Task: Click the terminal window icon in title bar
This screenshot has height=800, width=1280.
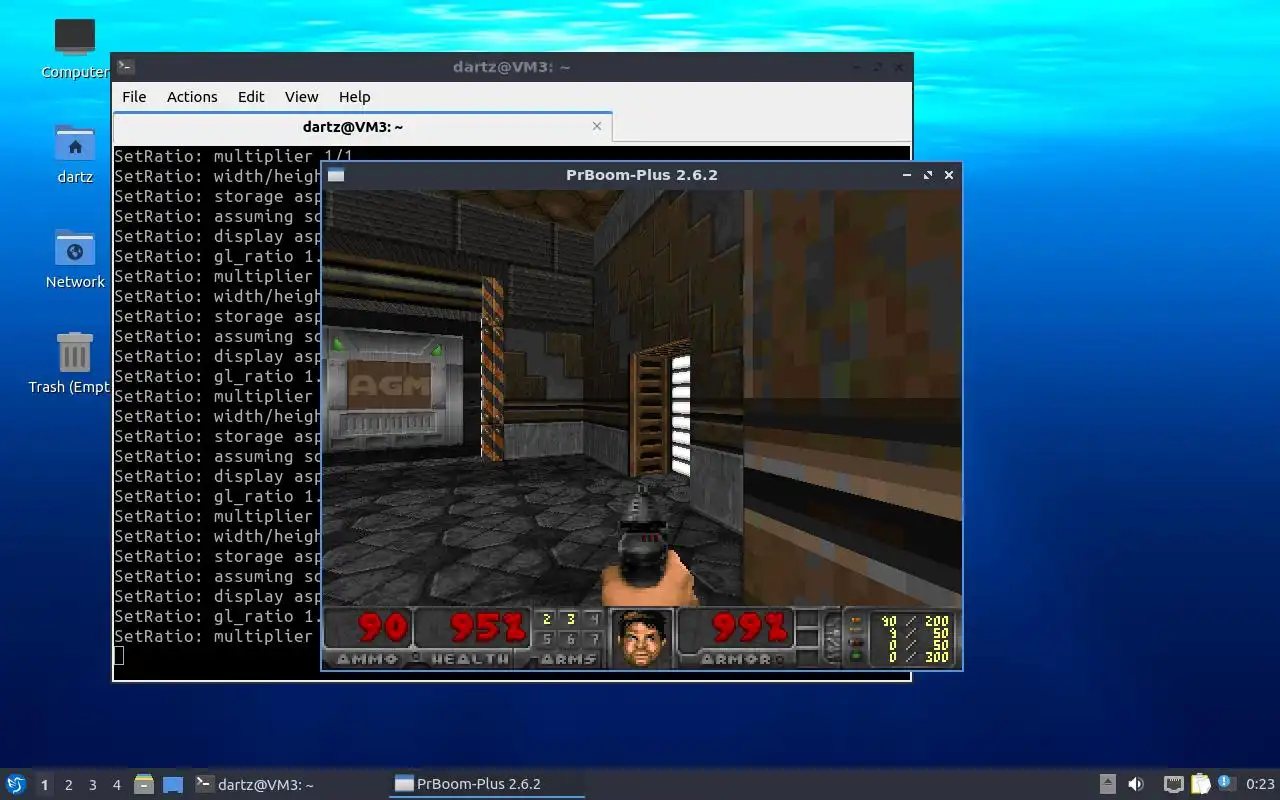Action: tap(125, 67)
